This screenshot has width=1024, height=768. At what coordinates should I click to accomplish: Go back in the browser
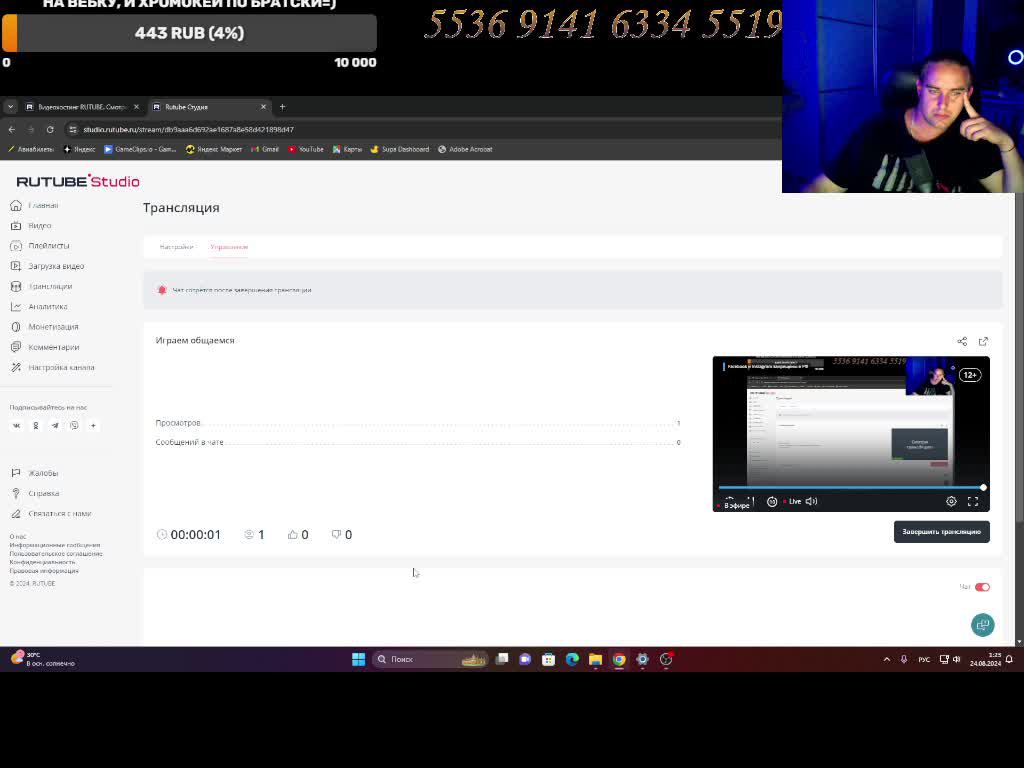12,130
